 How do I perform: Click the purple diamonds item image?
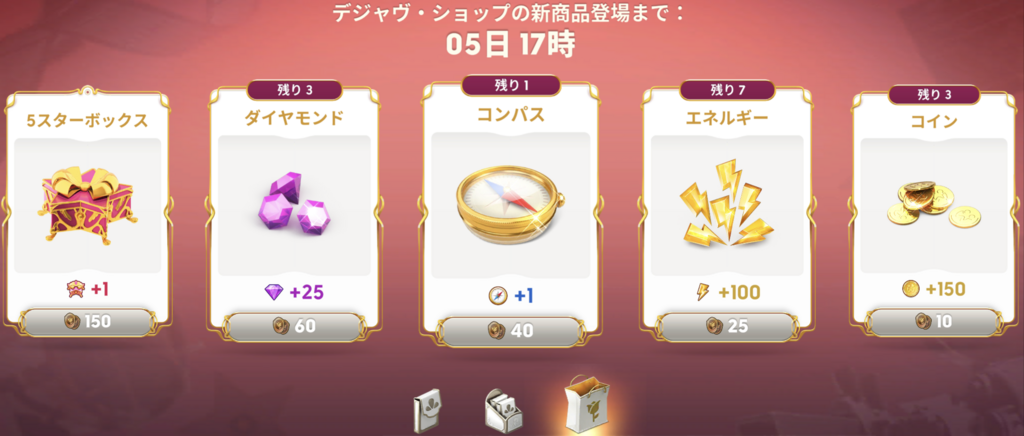pos(293,206)
